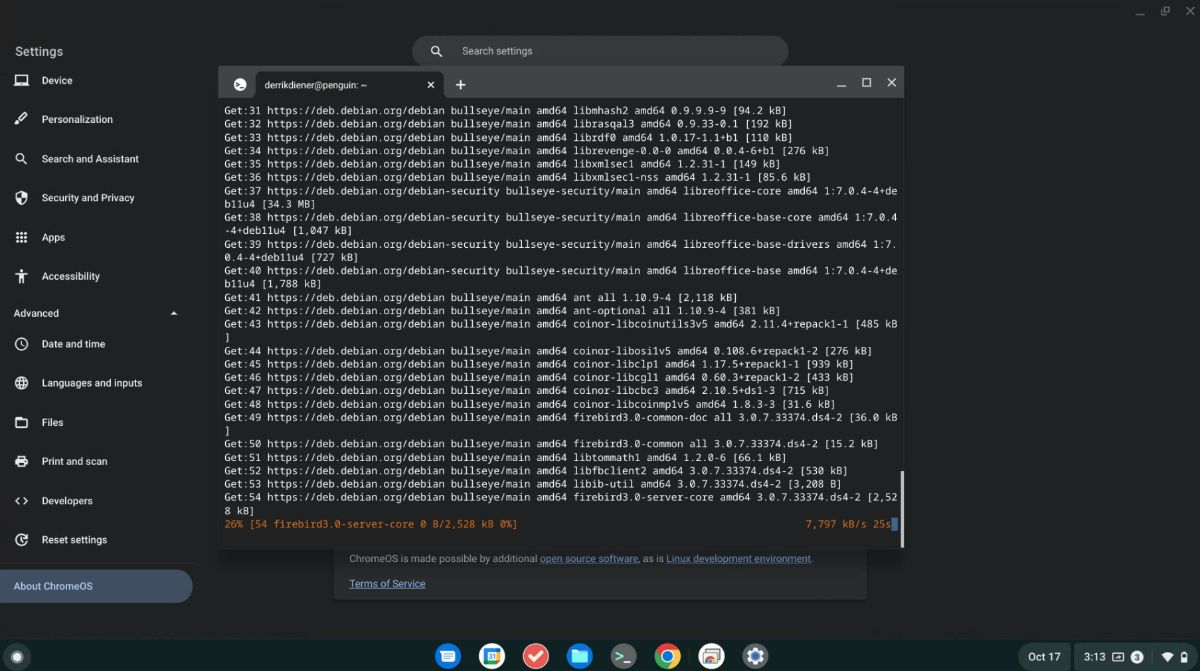Open the Terms of Service link
The height and width of the screenshot is (671, 1200).
386,583
